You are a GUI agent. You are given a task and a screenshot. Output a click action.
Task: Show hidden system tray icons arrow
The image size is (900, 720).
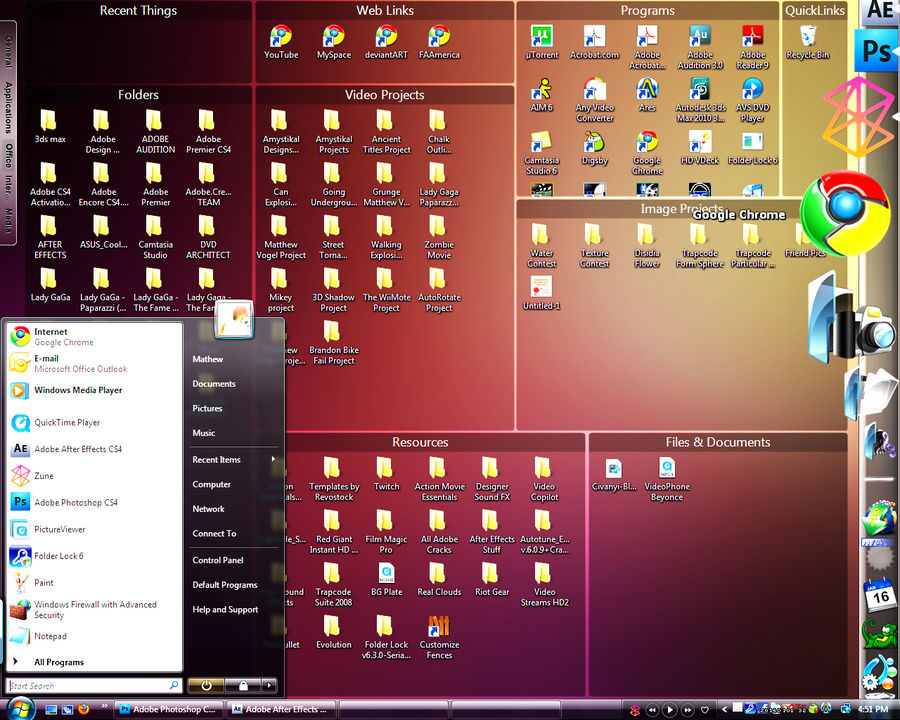(724, 710)
